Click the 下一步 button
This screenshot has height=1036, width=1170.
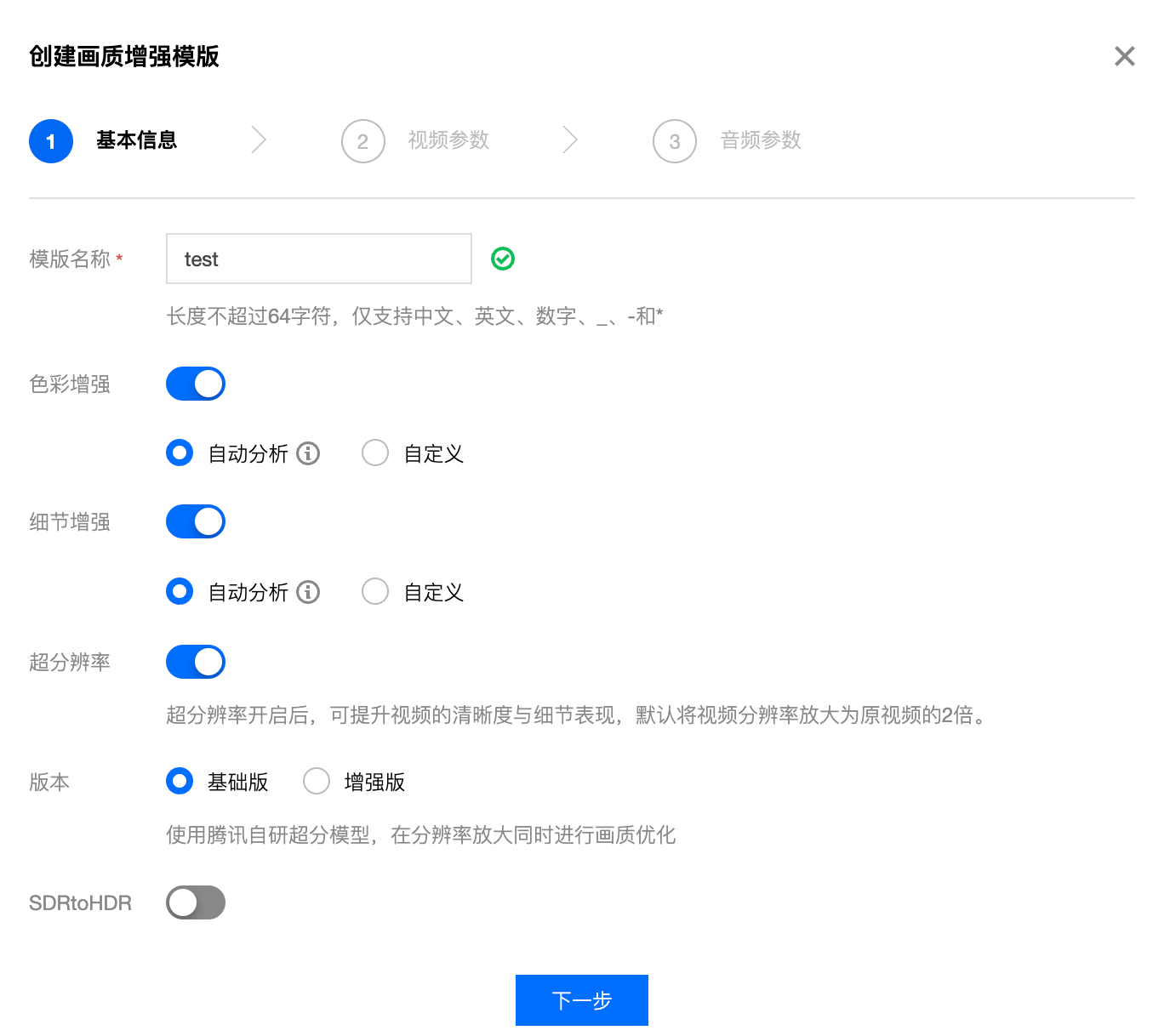(x=582, y=1000)
